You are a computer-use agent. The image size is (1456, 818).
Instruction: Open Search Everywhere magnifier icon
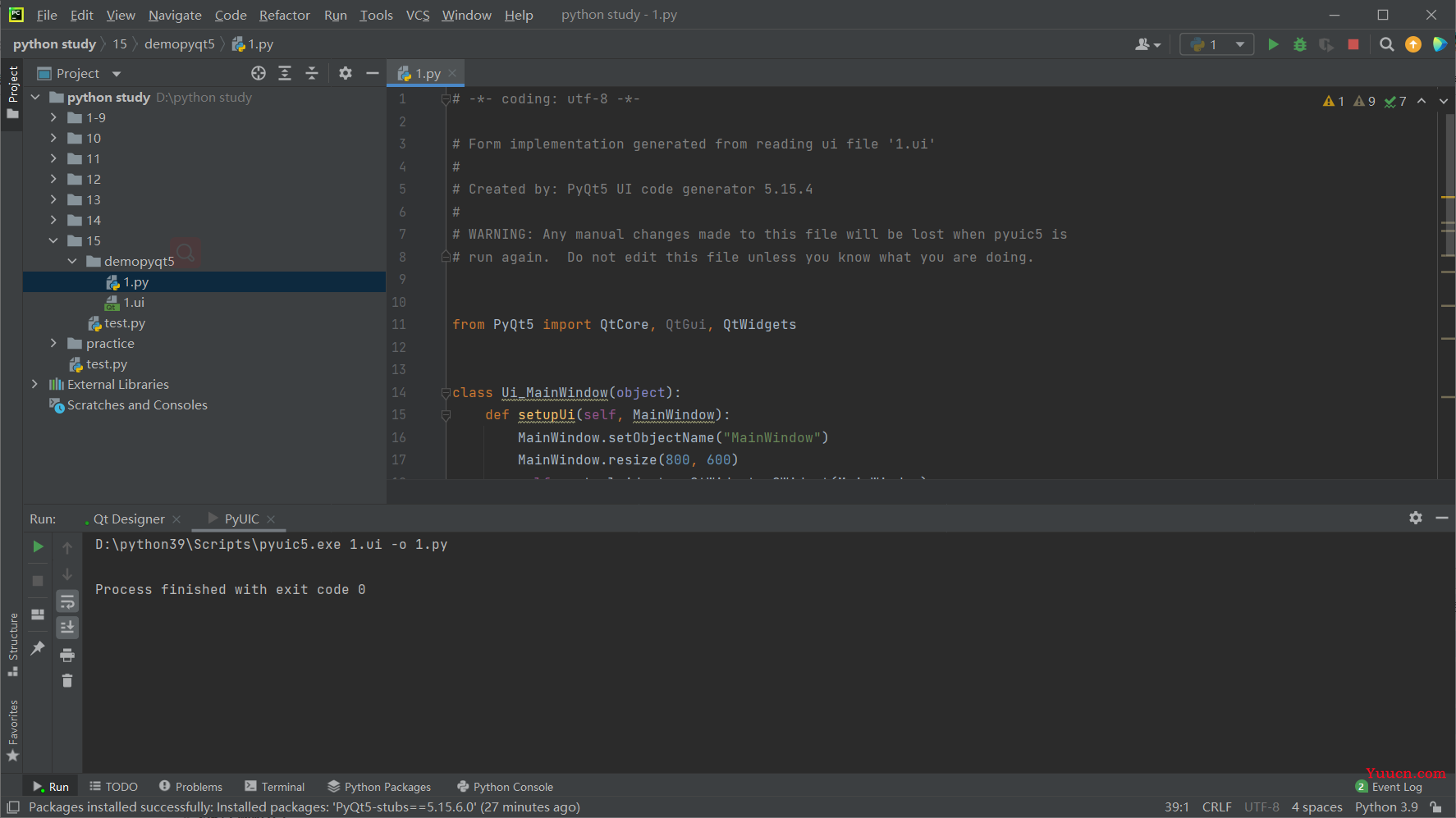(x=1387, y=44)
